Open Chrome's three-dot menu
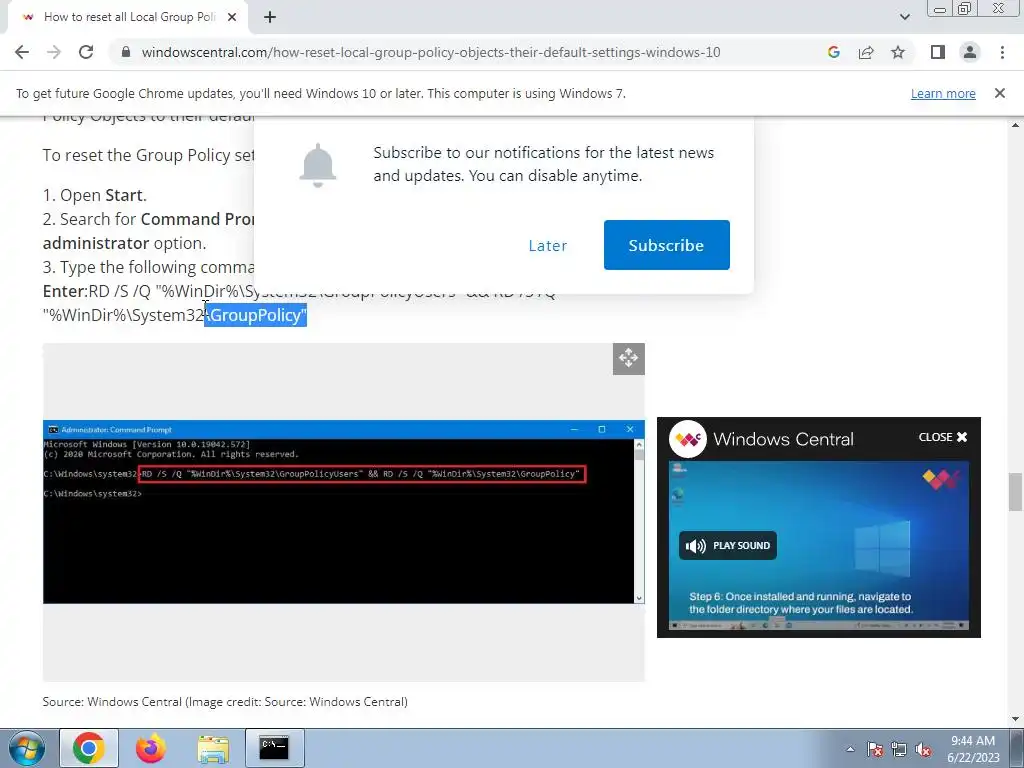The height and width of the screenshot is (768, 1024). [x=1002, y=52]
